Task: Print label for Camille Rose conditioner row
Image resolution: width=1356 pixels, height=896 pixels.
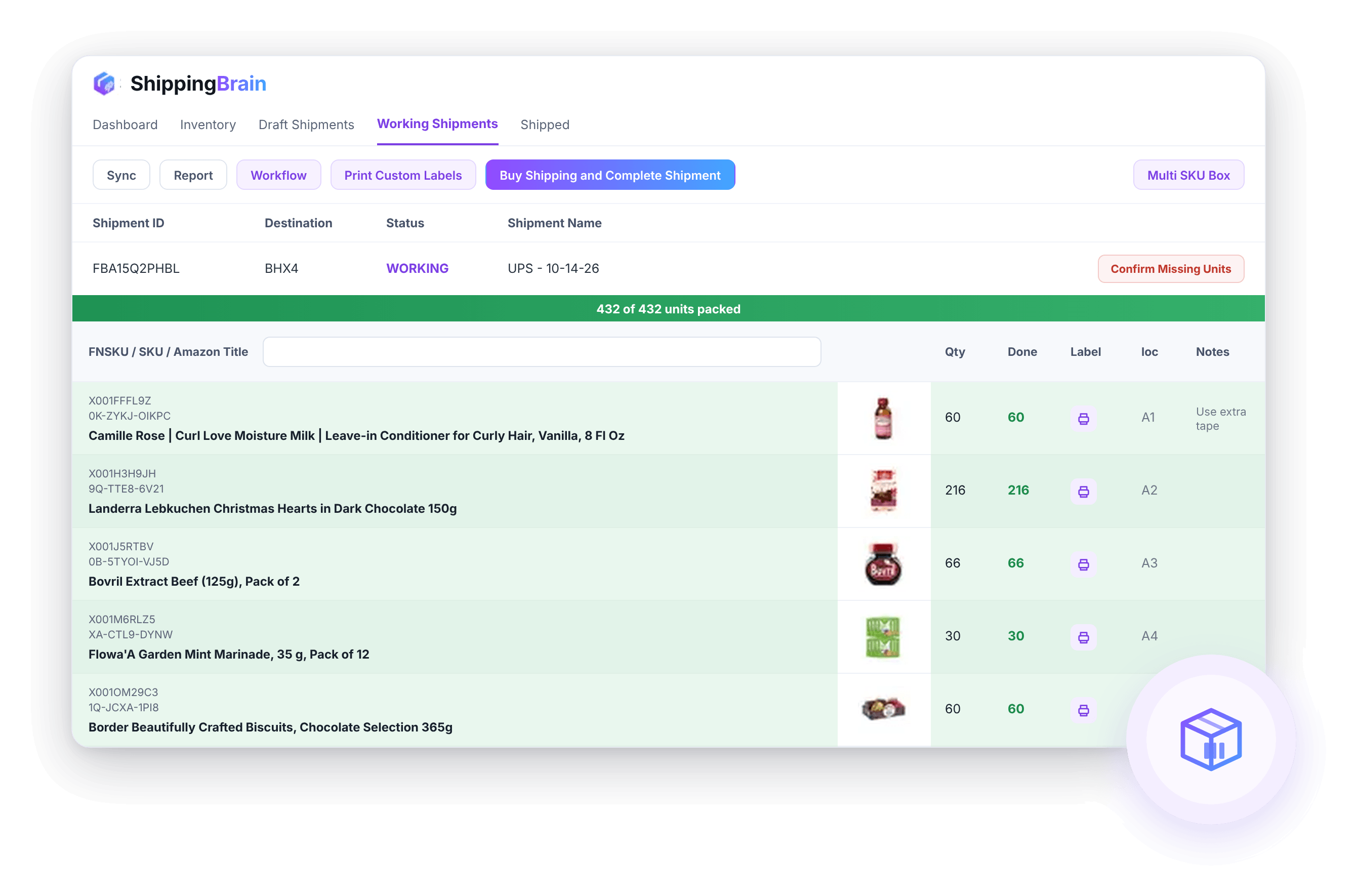Action: (1083, 419)
